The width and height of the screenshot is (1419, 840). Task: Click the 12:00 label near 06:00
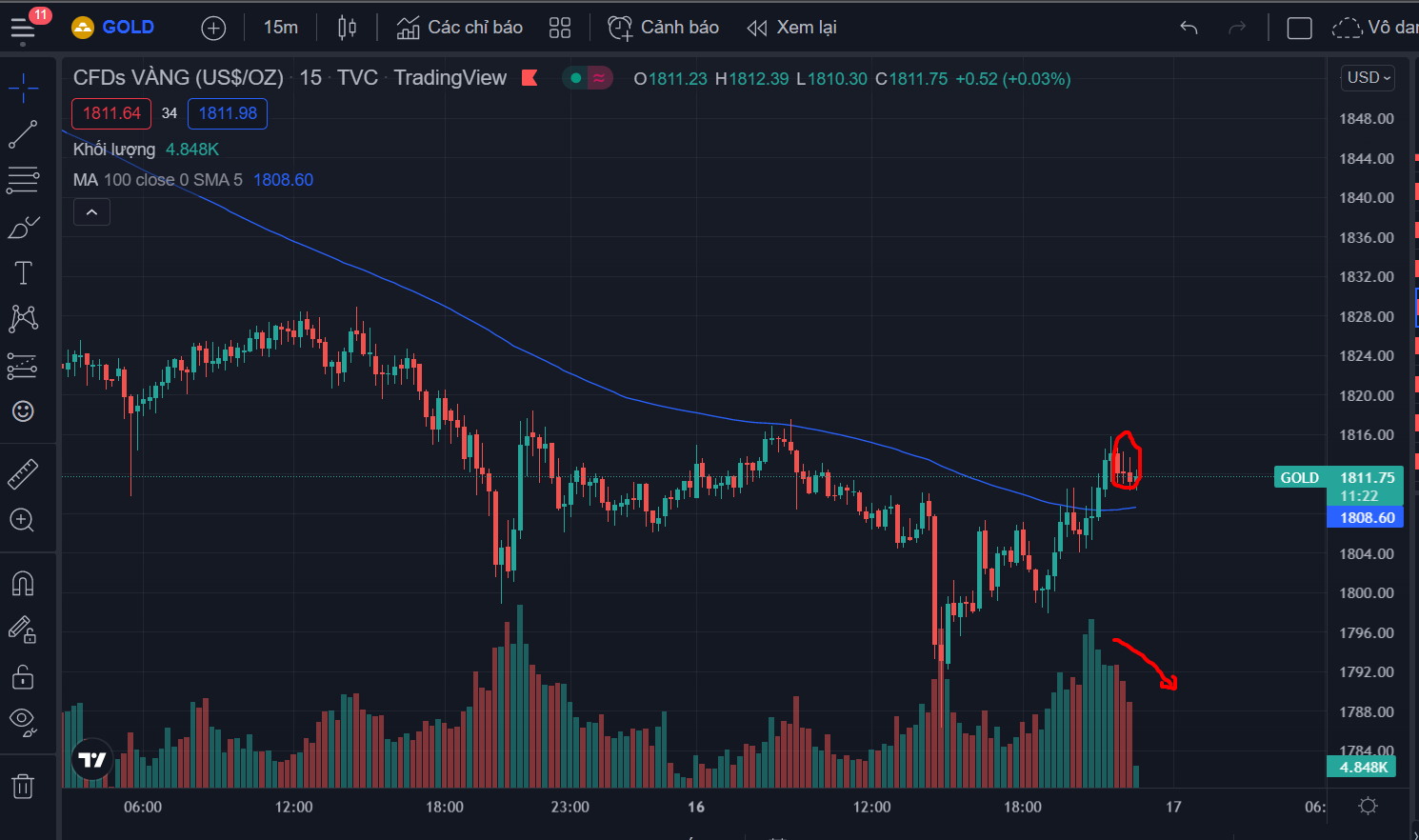coord(293,807)
